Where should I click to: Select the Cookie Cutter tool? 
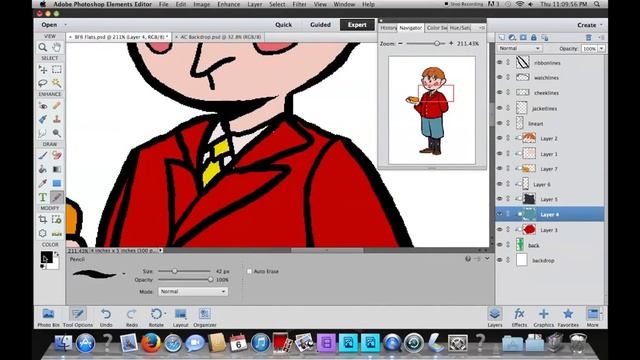tap(42, 233)
